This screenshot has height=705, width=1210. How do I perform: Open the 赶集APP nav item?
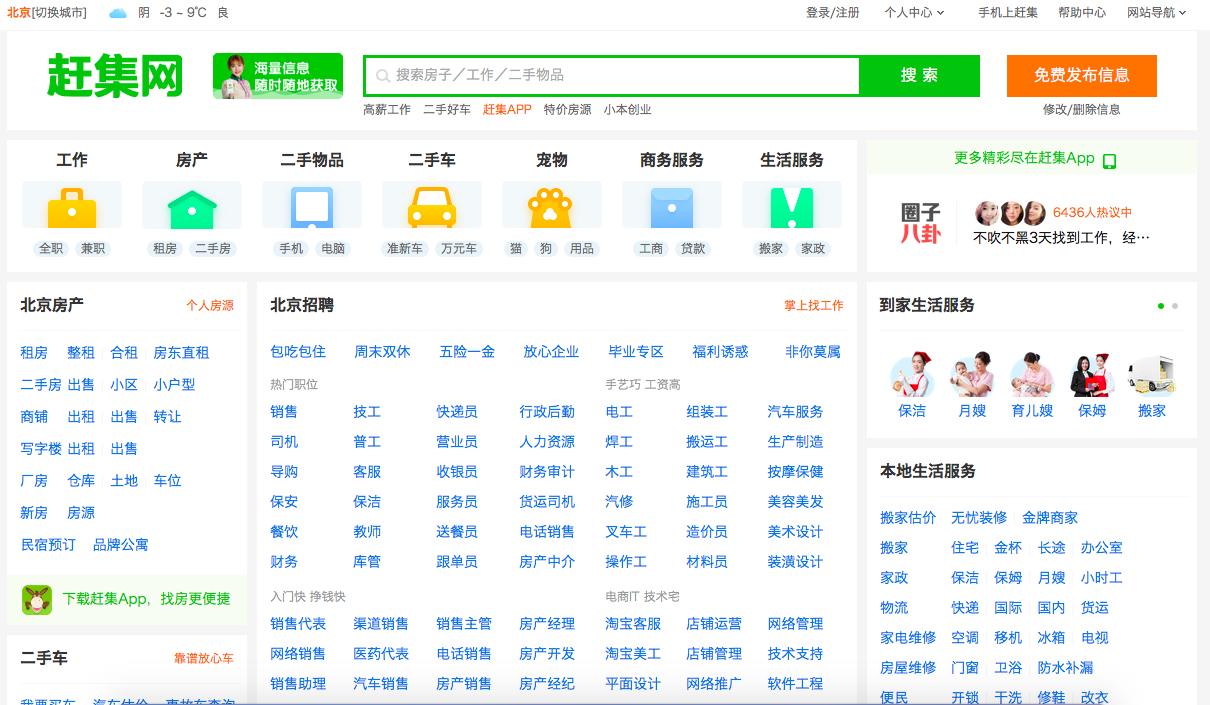pyautogui.click(x=505, y=110)
